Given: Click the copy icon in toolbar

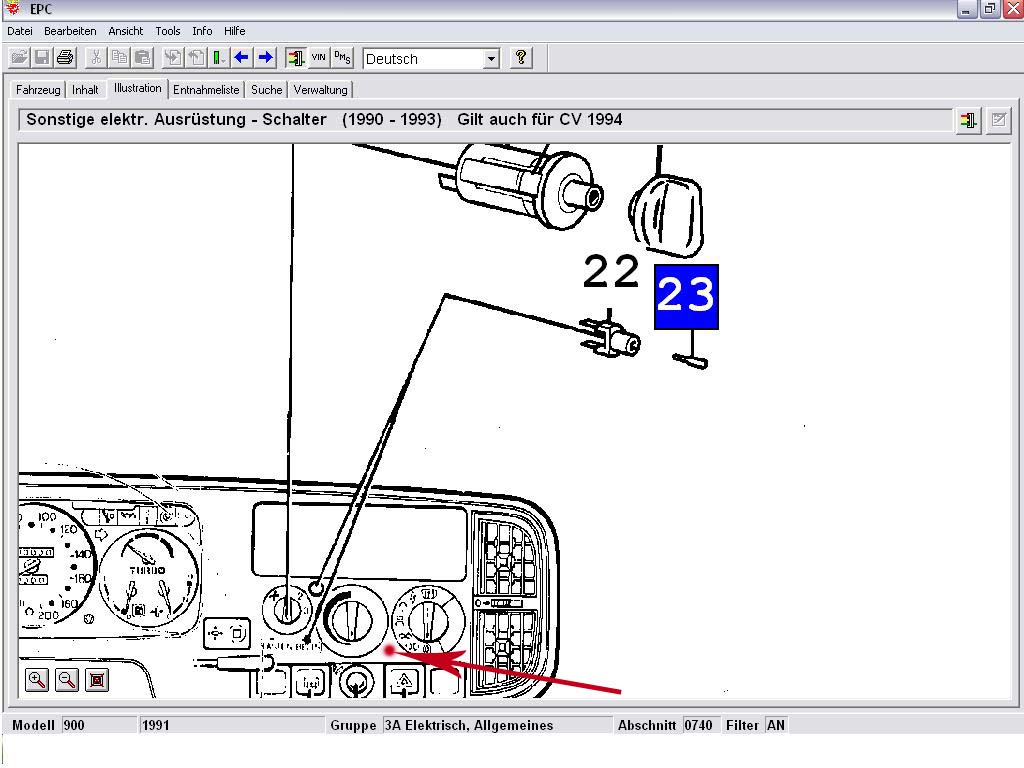Looking at the screenshot, I should point(119,58).
